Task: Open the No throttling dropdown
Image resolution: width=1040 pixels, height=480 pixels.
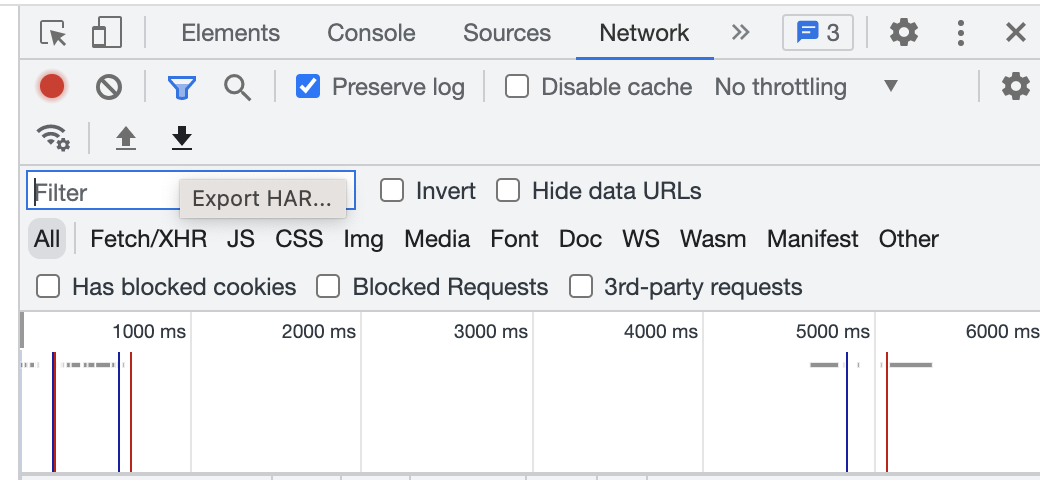Action: [x=806, y=87]
